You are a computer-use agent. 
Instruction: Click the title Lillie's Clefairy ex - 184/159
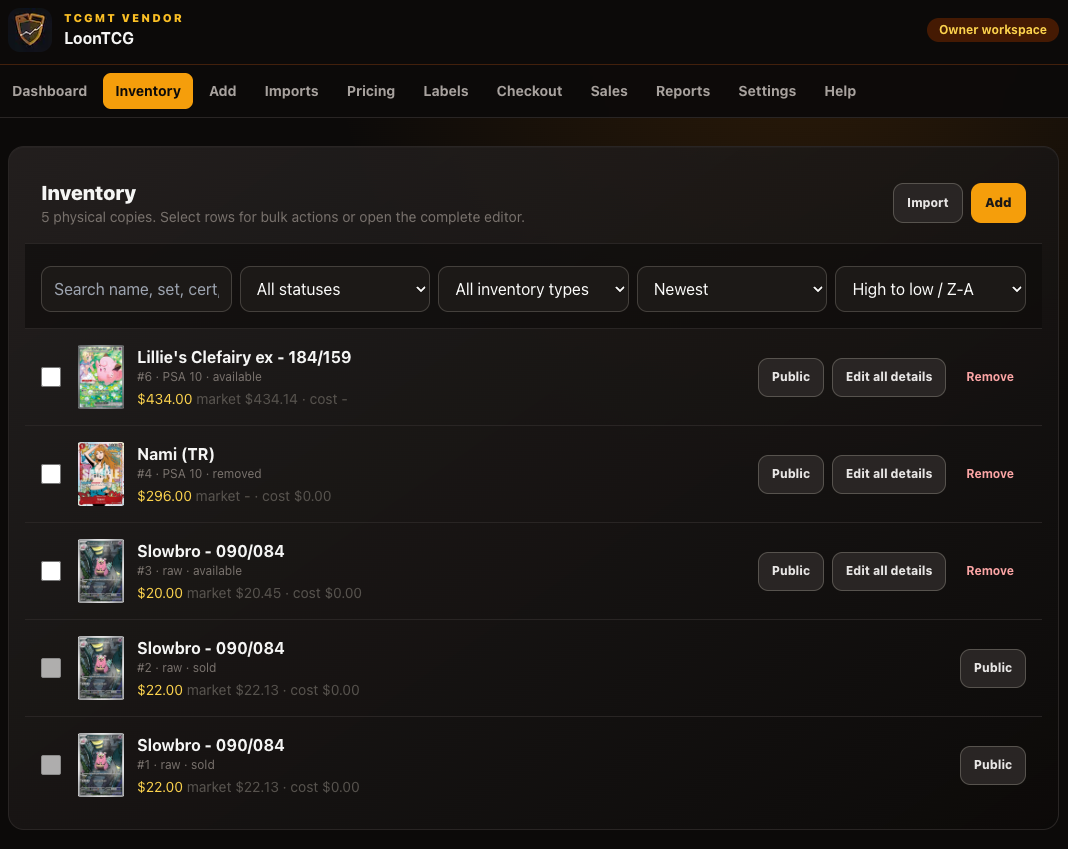point(244,357)
